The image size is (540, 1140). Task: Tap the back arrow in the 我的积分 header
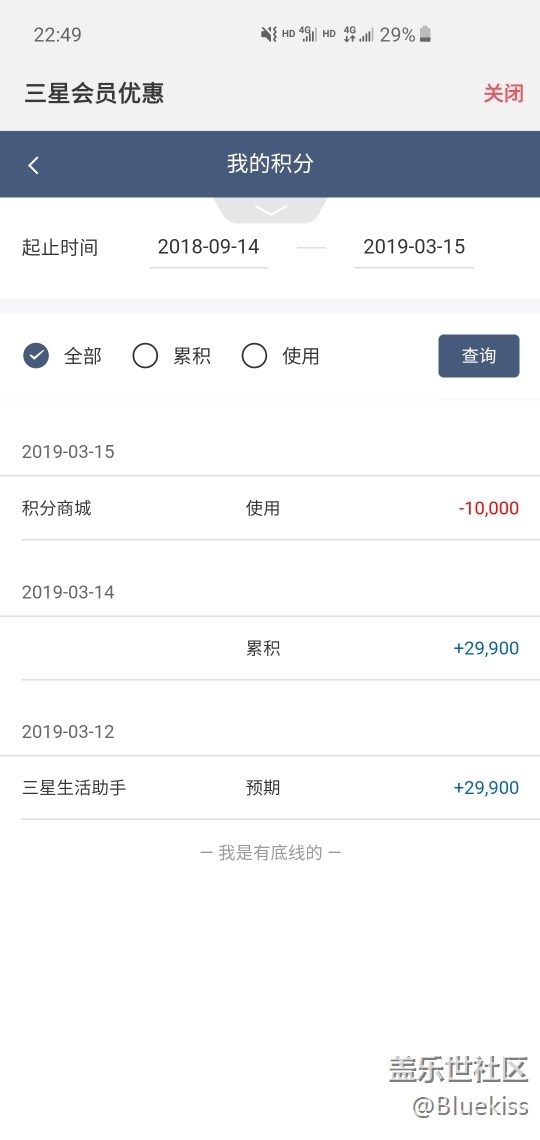[x=33, y=165]
